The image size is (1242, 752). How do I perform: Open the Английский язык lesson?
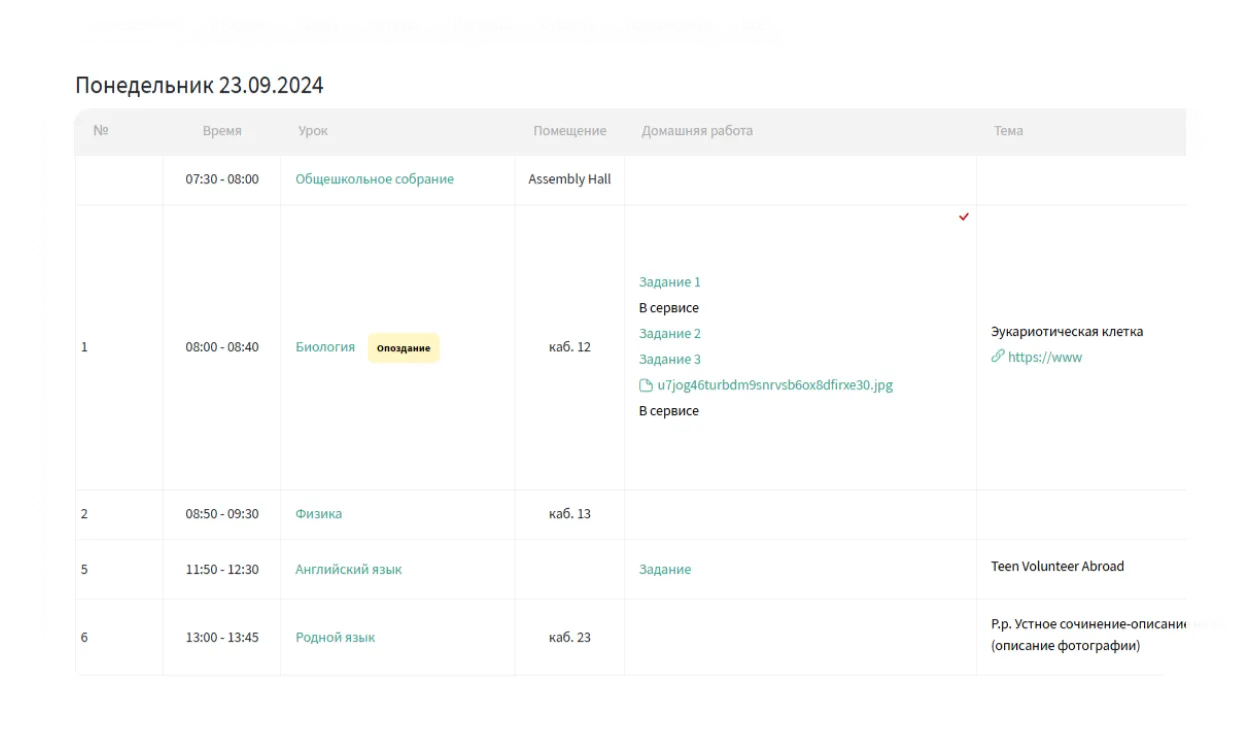[x=348, y=569]
